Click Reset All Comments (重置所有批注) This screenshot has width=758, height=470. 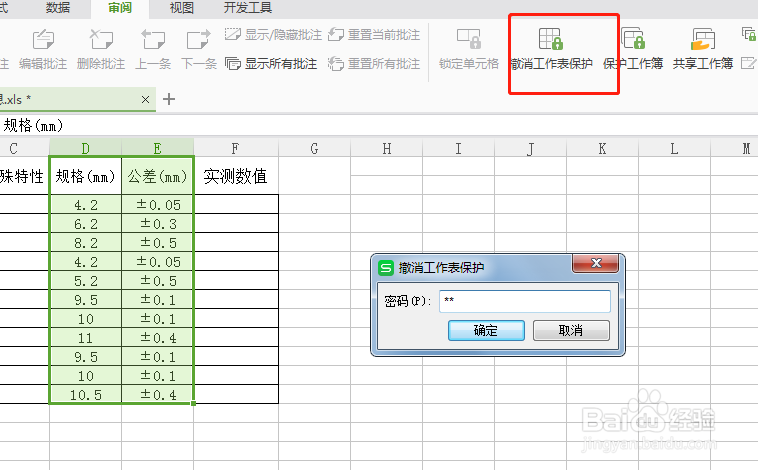click(374, 64)
